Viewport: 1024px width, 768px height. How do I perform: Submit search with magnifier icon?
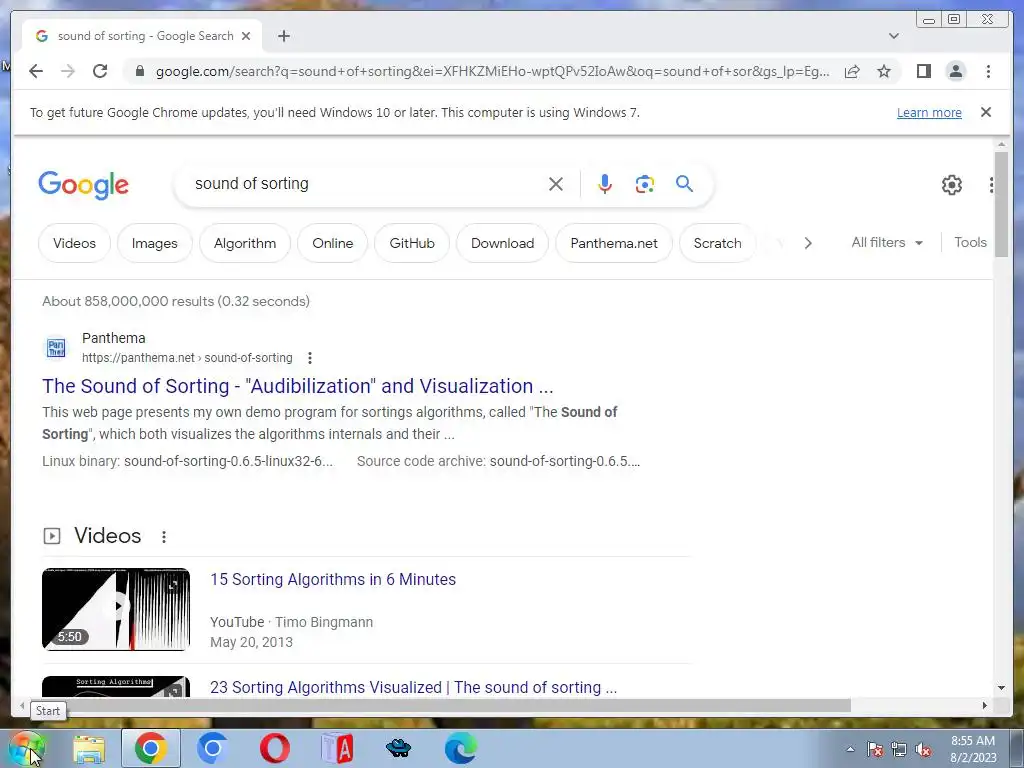[x=684, y=184]
